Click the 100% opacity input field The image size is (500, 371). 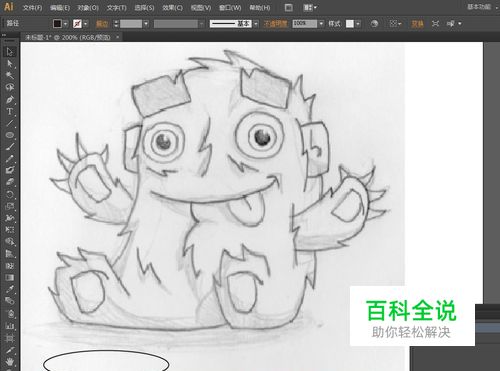pyautogui.click(x=305, y=24)
